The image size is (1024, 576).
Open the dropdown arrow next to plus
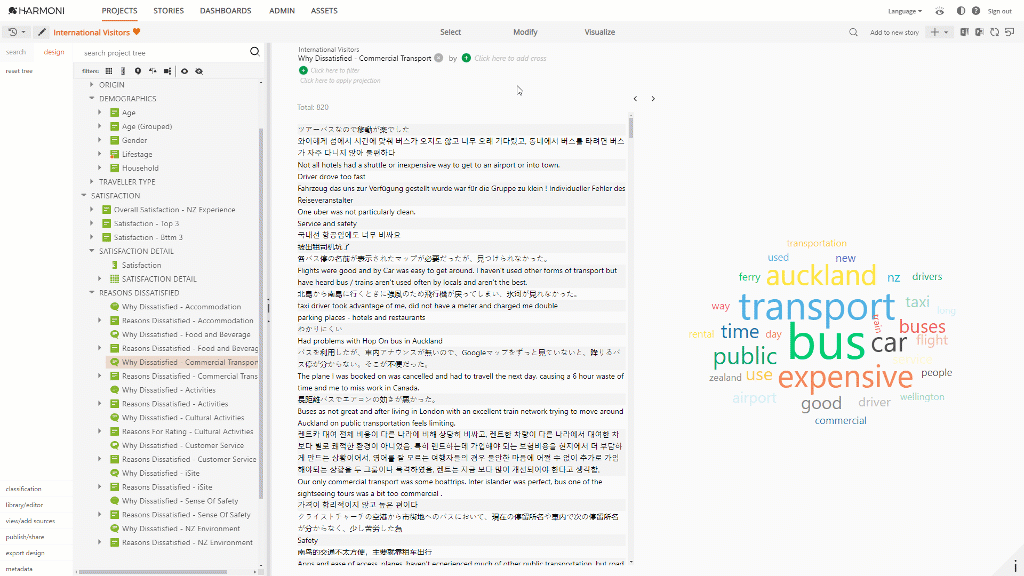click(x=946, y=32)
